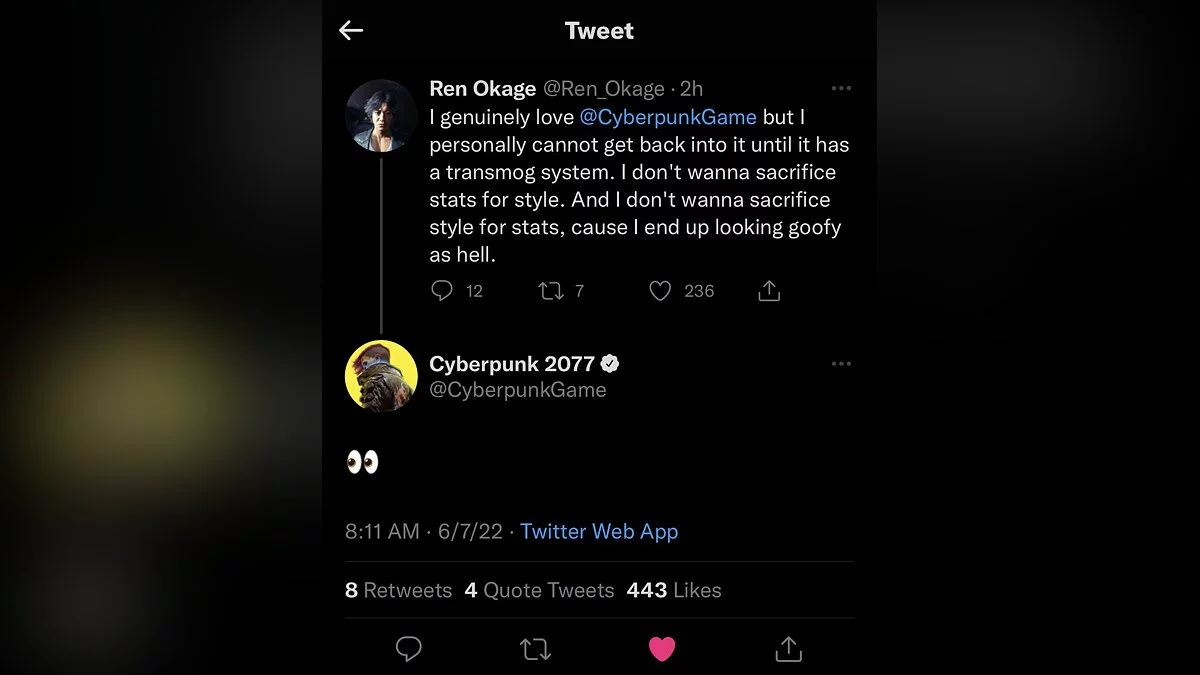
Task: View the 8 Retweets list
Action: 398,590
